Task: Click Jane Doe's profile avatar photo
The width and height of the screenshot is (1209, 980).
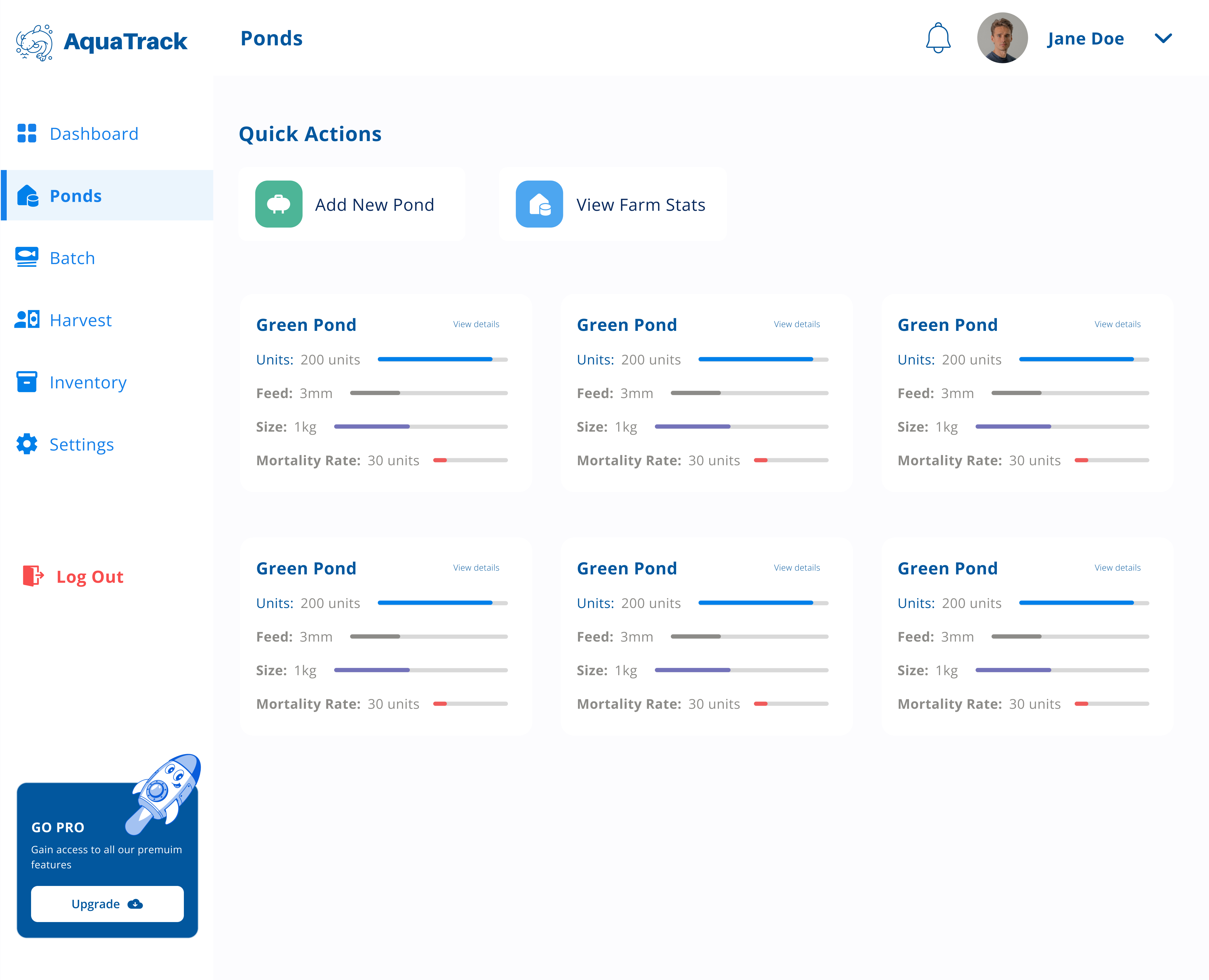Action: 1002,38
